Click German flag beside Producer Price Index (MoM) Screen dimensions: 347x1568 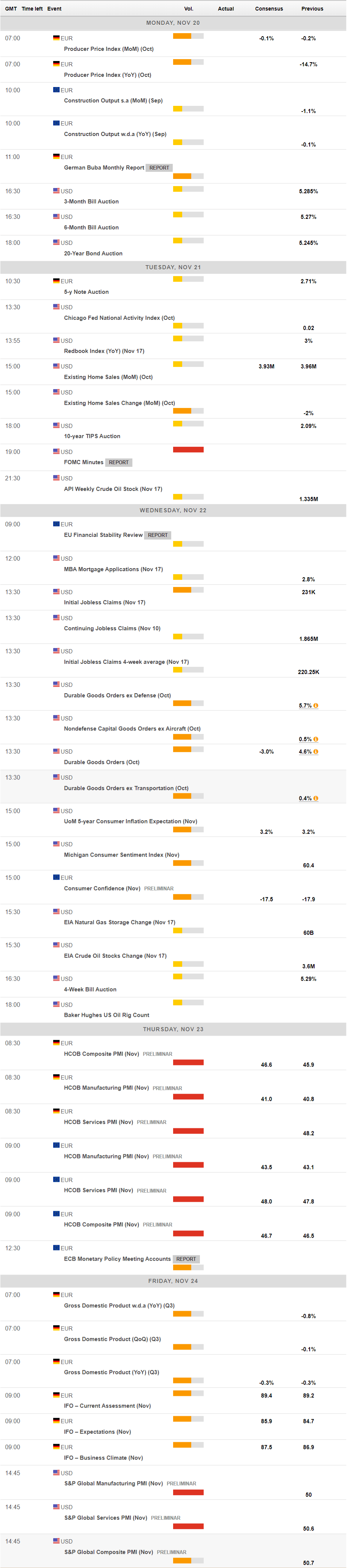[56, 38]
